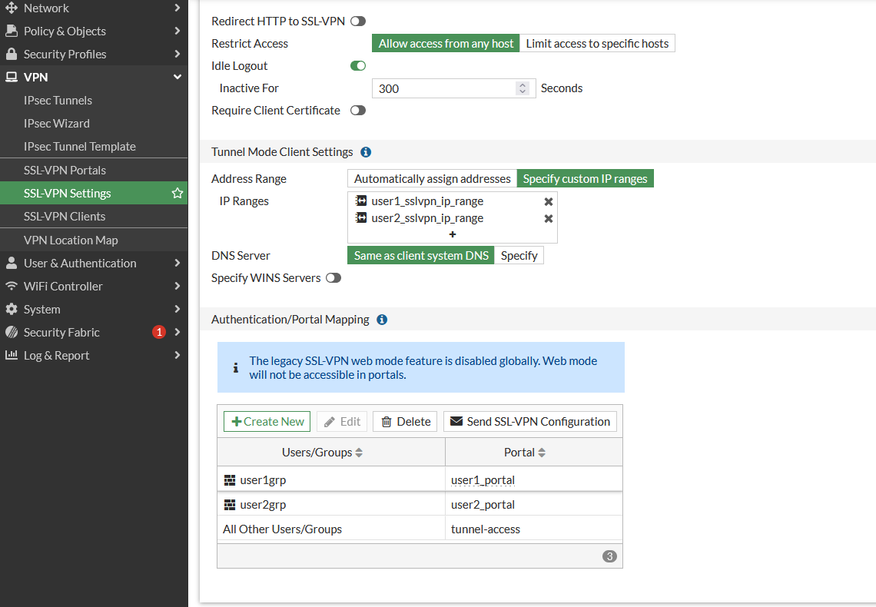Image resolution: width=876 pixels, height=607 pixels.
Task: Click the Inactive For seconds stepper
Action: click(522, 88)
